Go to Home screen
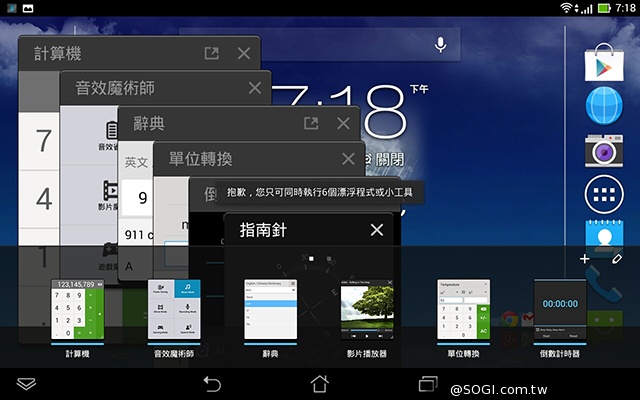Viewport: 640px width, 400px height. pyautogui.click(x=320, y=384)
